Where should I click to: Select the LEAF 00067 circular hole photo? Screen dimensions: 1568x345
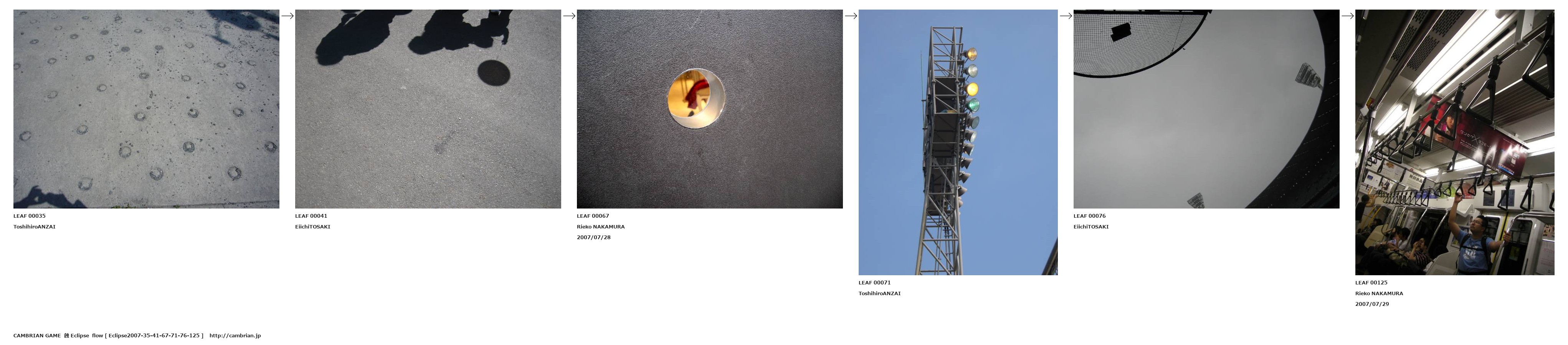tap(710, 109)
